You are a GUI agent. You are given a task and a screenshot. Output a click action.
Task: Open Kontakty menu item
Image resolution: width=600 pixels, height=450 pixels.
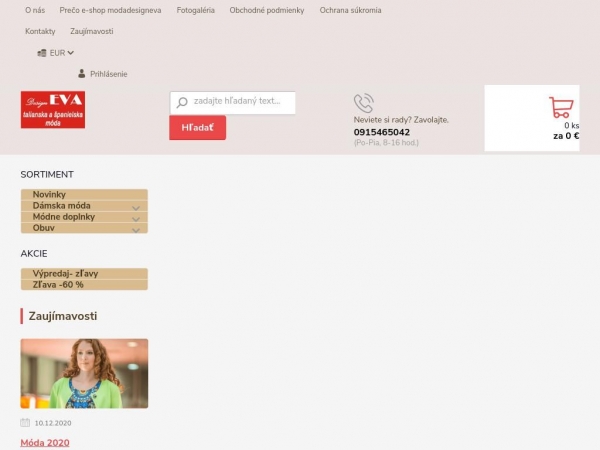[x=40, y=31]
